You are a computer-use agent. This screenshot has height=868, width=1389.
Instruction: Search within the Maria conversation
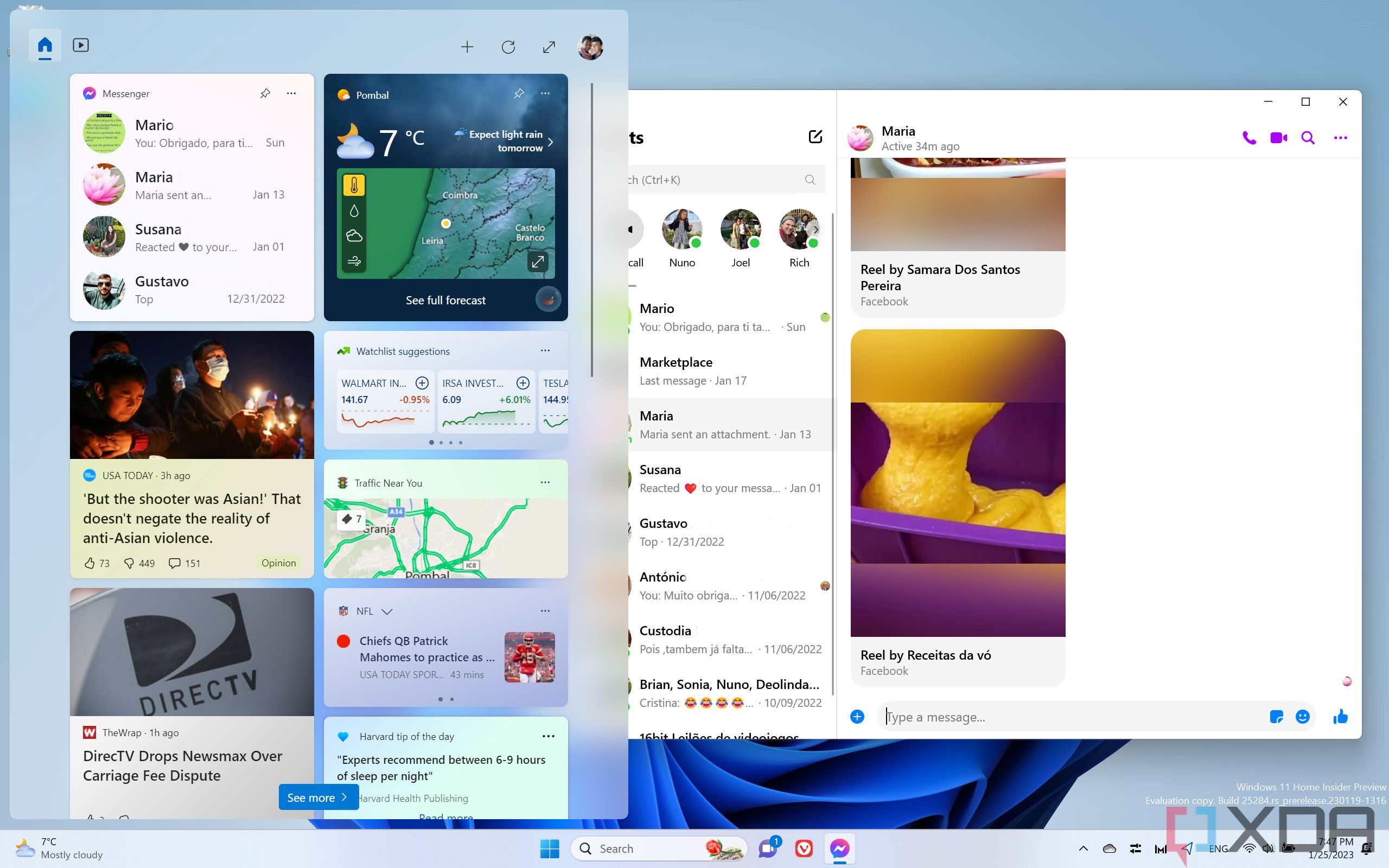pos(1307,138)
